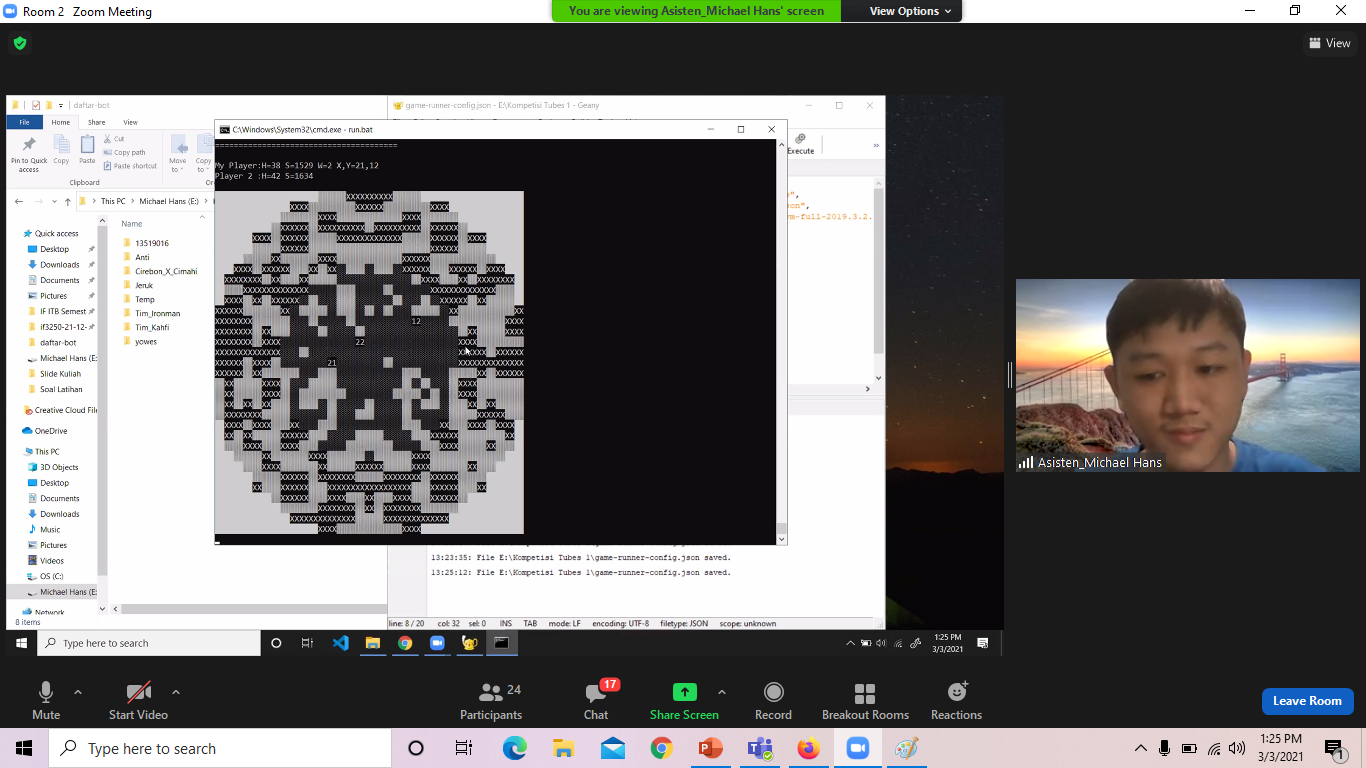
Task: Open Firefox from the outer taskbar
Action: 808,748
